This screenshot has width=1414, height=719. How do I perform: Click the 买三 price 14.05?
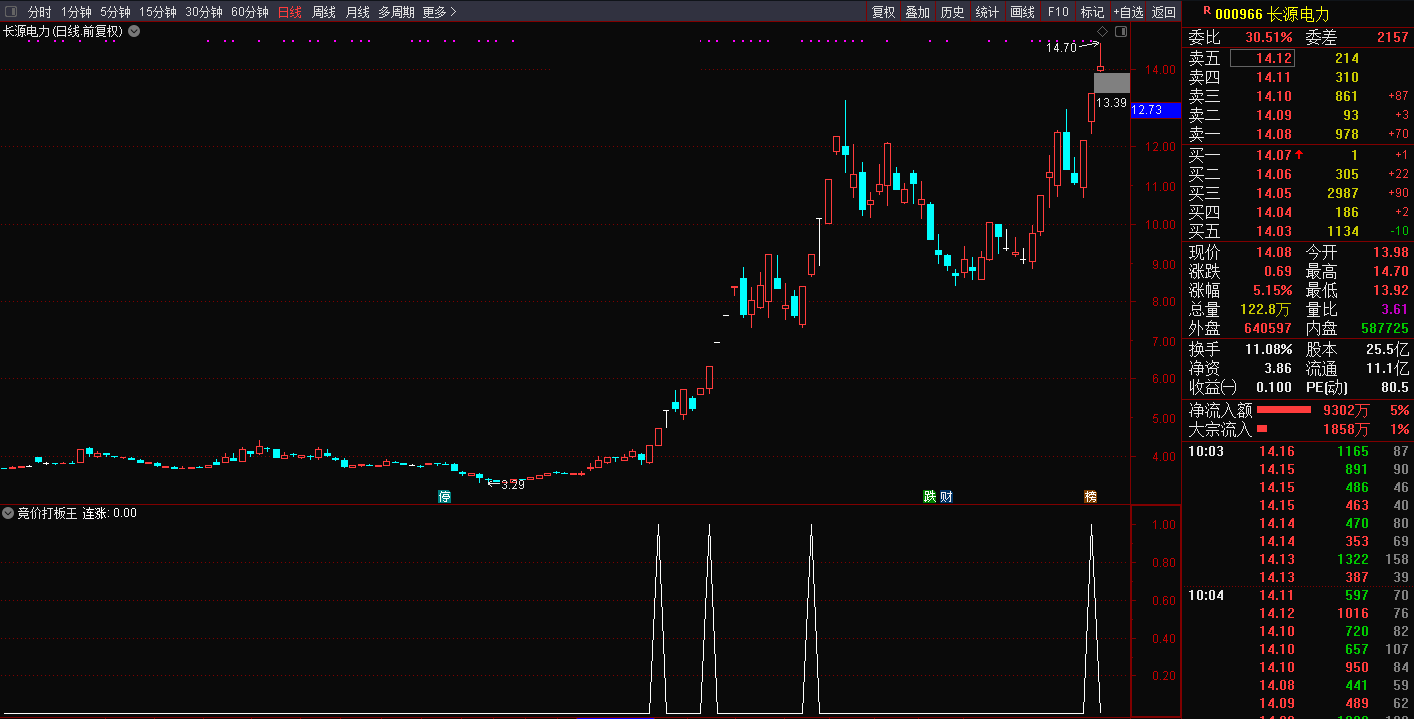pyautogui.click(x=1274, y=193)
